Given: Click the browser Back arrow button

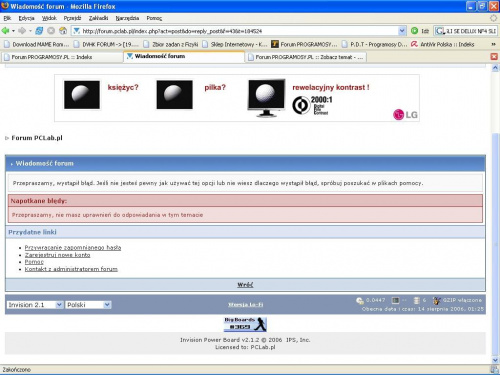Looking at the screenshot, I should pos(5,31).
